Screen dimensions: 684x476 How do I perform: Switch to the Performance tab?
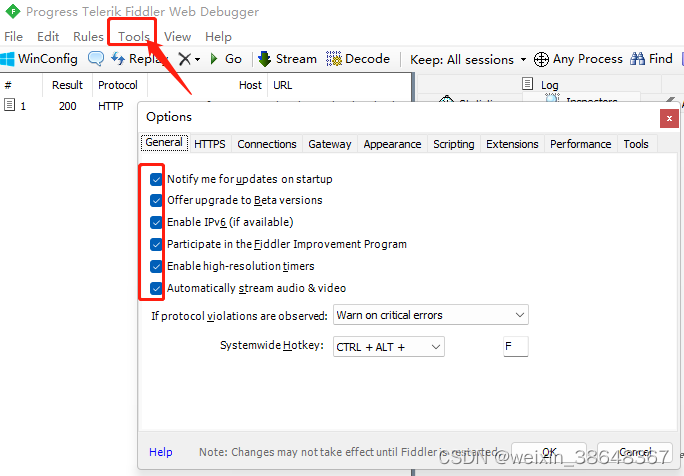581,144
